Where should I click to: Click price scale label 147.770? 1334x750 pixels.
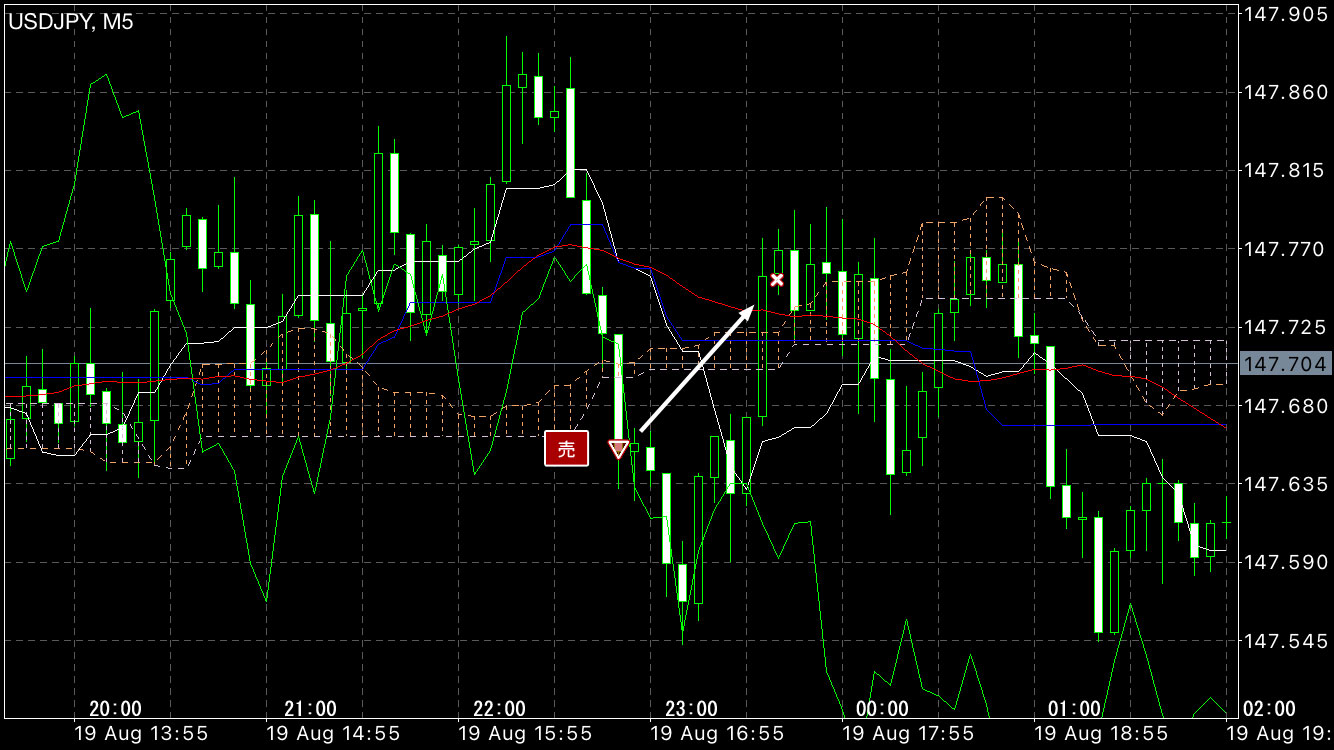coord(1284,249)
